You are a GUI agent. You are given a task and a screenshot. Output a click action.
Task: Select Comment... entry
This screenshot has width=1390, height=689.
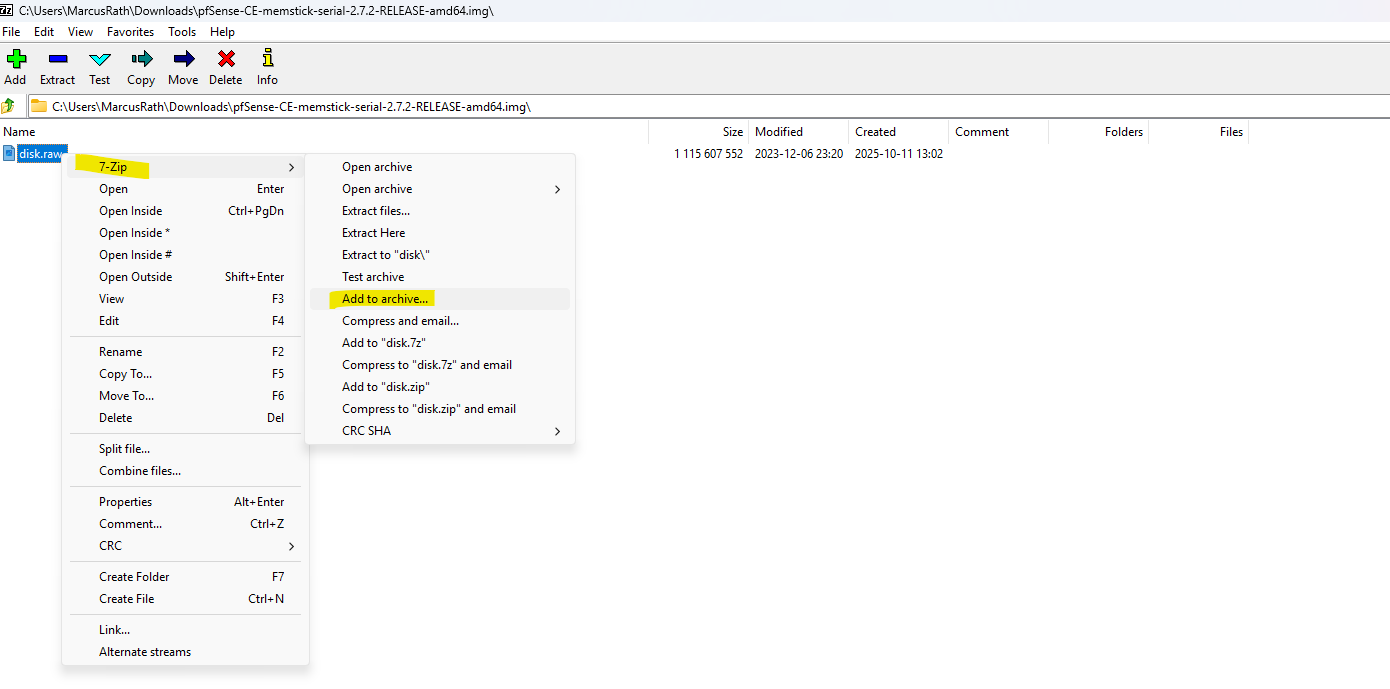coord(185,524)
